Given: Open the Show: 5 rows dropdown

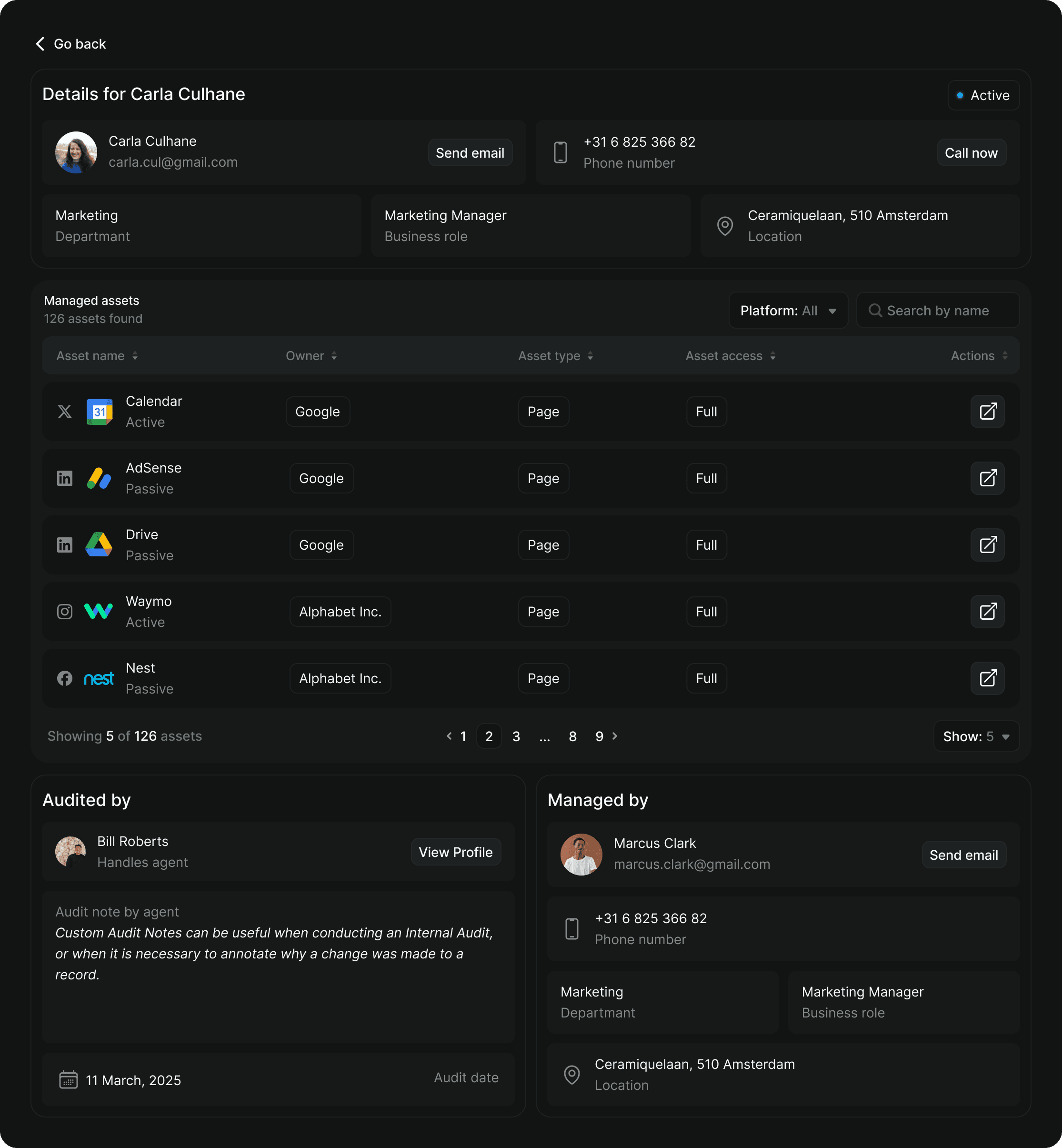Looking at the screenshot, I should click(976, 736).
